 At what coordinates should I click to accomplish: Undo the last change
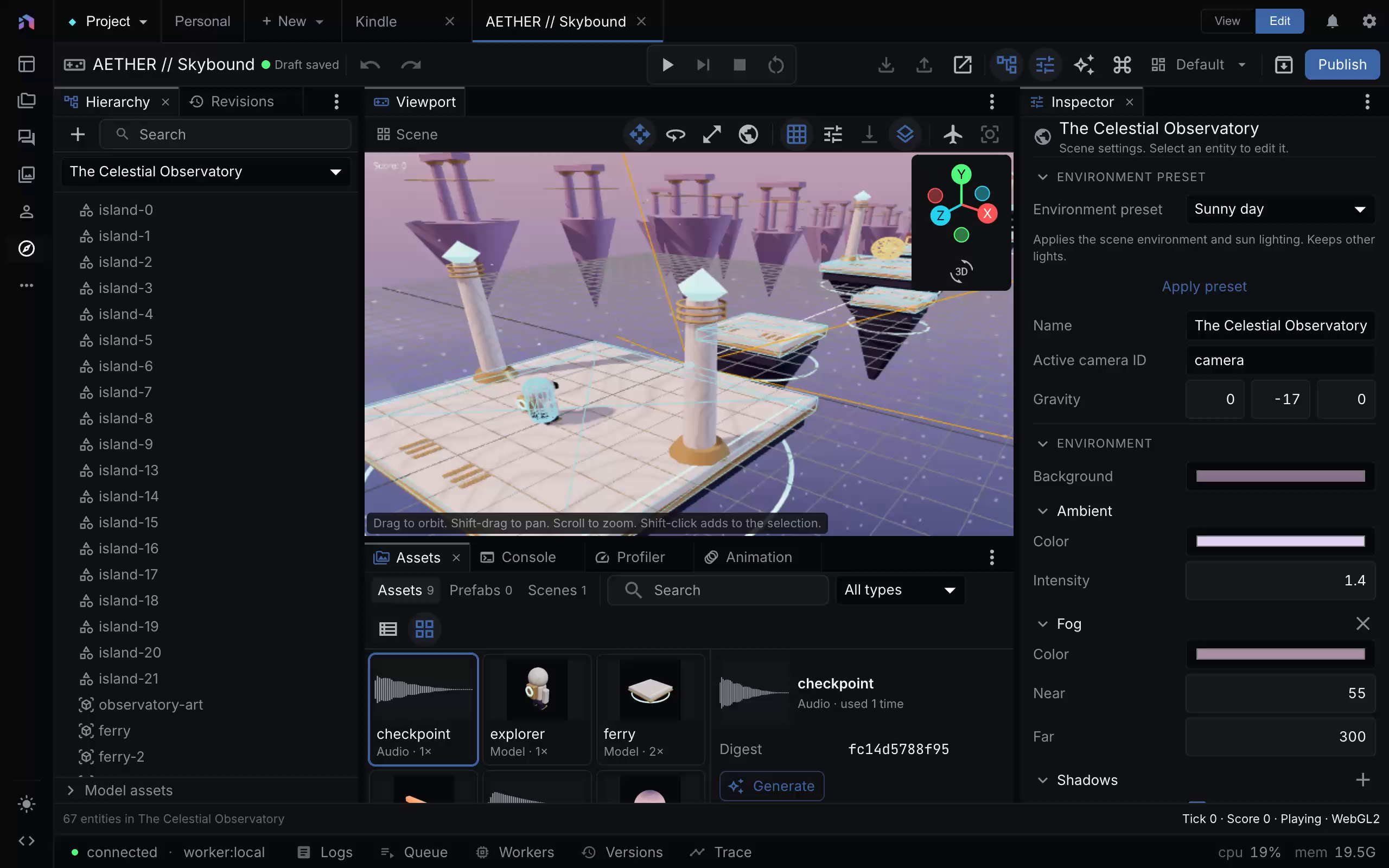(370, 65)
